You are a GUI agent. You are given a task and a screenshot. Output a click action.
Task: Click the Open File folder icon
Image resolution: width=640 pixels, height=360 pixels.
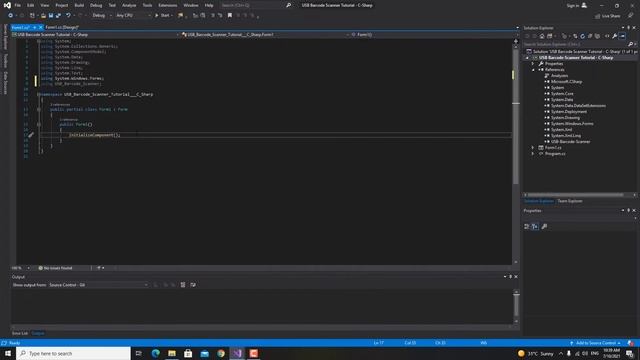click(43, 16)
